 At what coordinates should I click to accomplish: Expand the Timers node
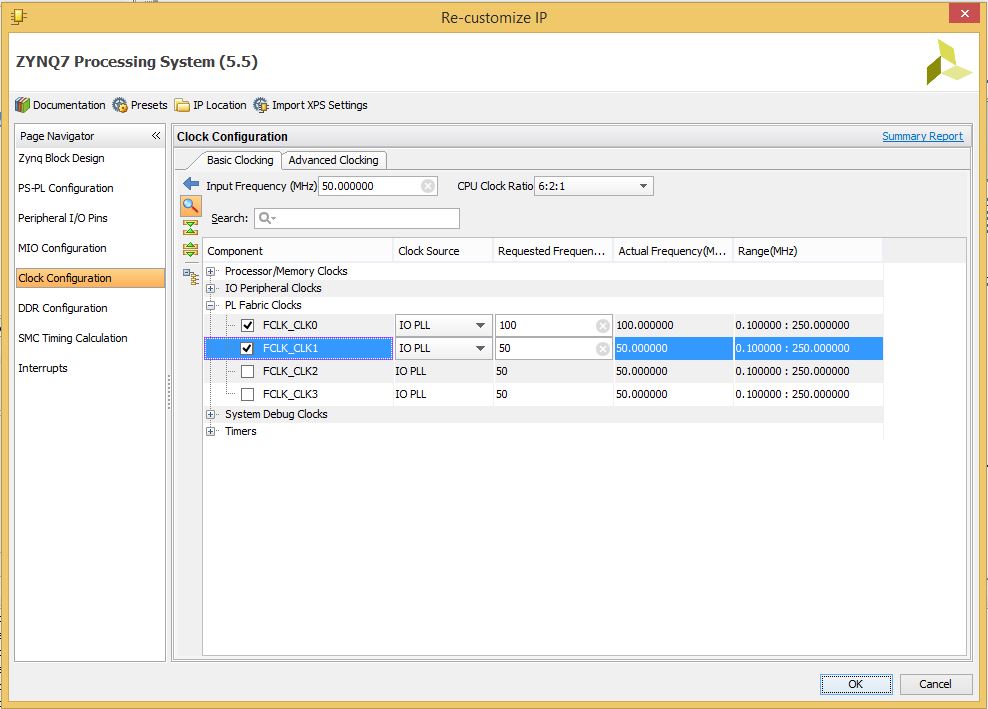[x=210, y=431]
